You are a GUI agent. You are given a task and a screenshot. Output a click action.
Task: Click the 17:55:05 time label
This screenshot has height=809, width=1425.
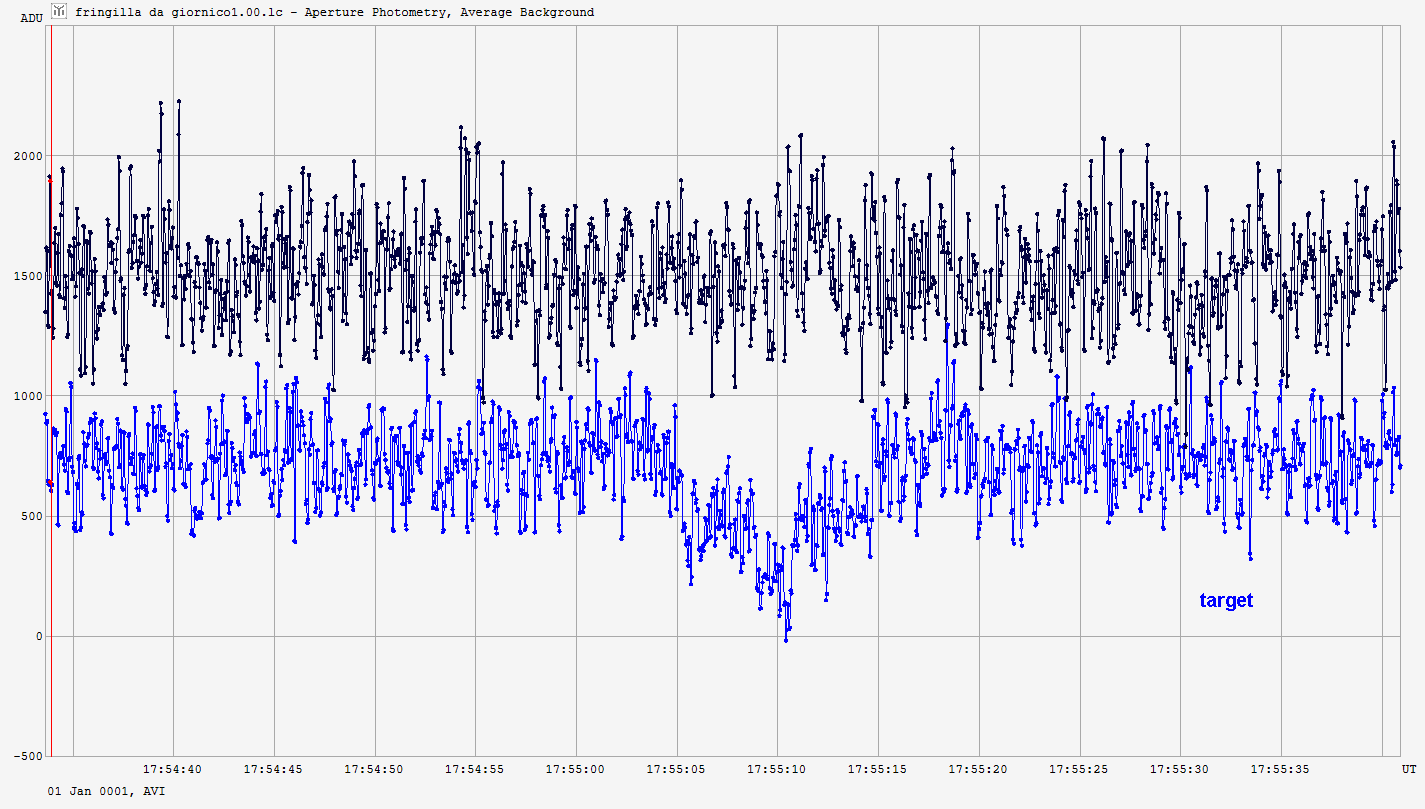677,770
